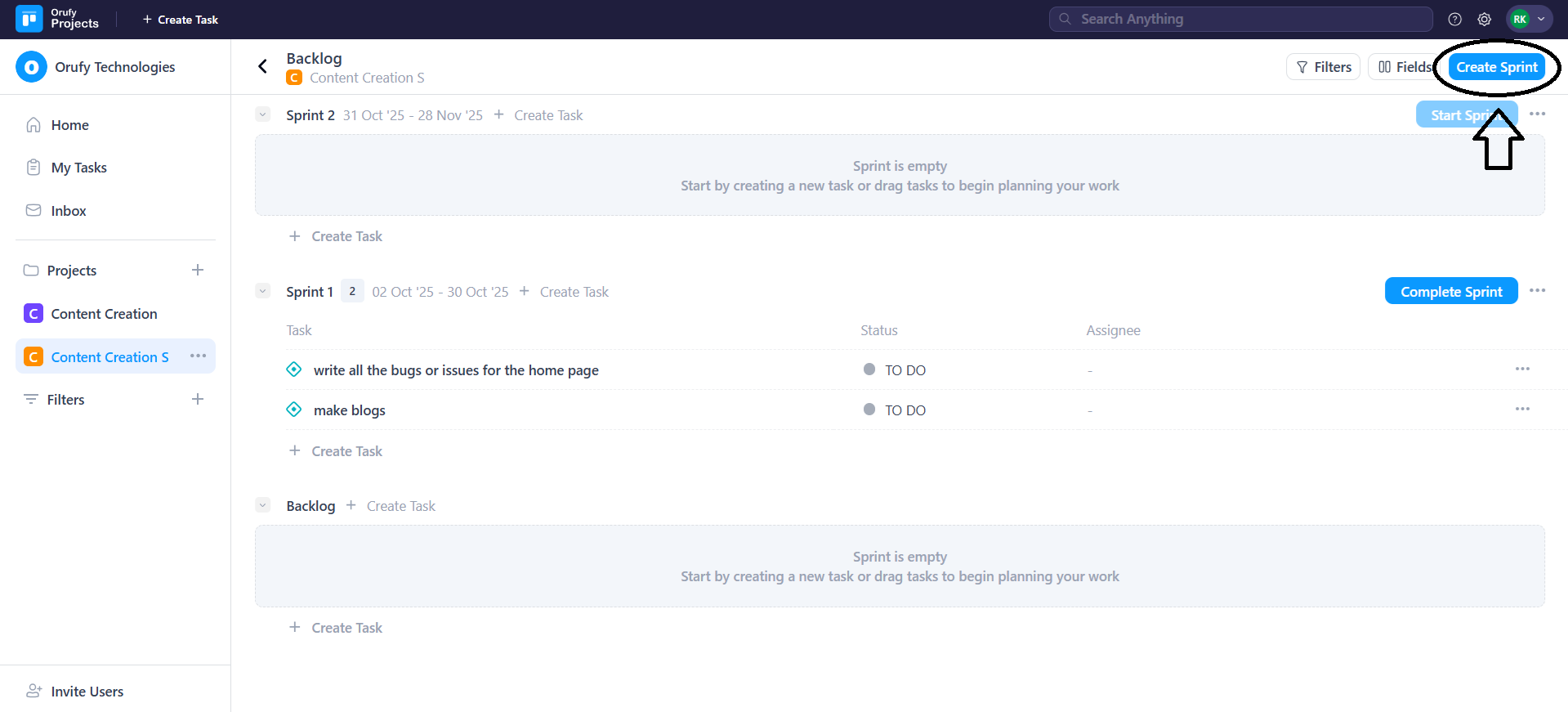The width and height of the screenshot is (1568, 712).
Task: Collapse the Backlog section
Action: (x=263, y=506)
